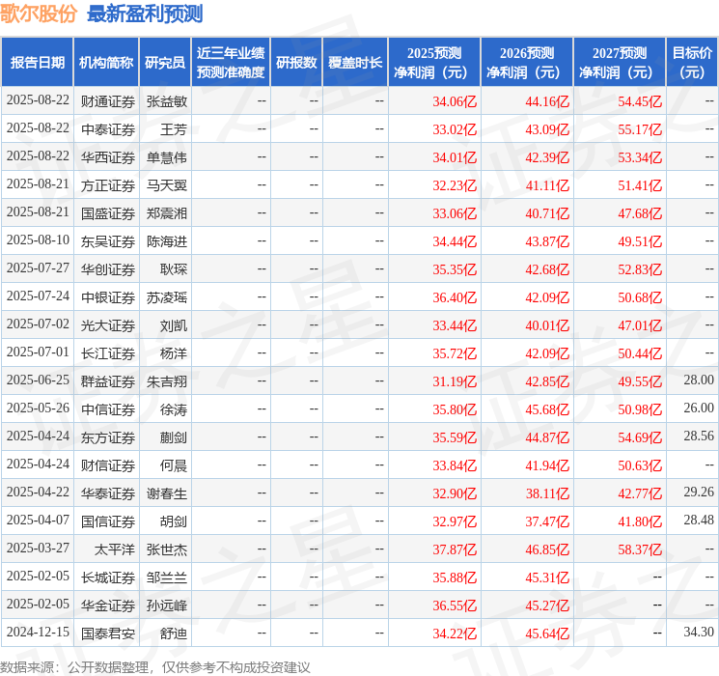Click the target price 28.56
Image resolution: width=719 pixels, height=676 pixels.
tap(698, 436)
